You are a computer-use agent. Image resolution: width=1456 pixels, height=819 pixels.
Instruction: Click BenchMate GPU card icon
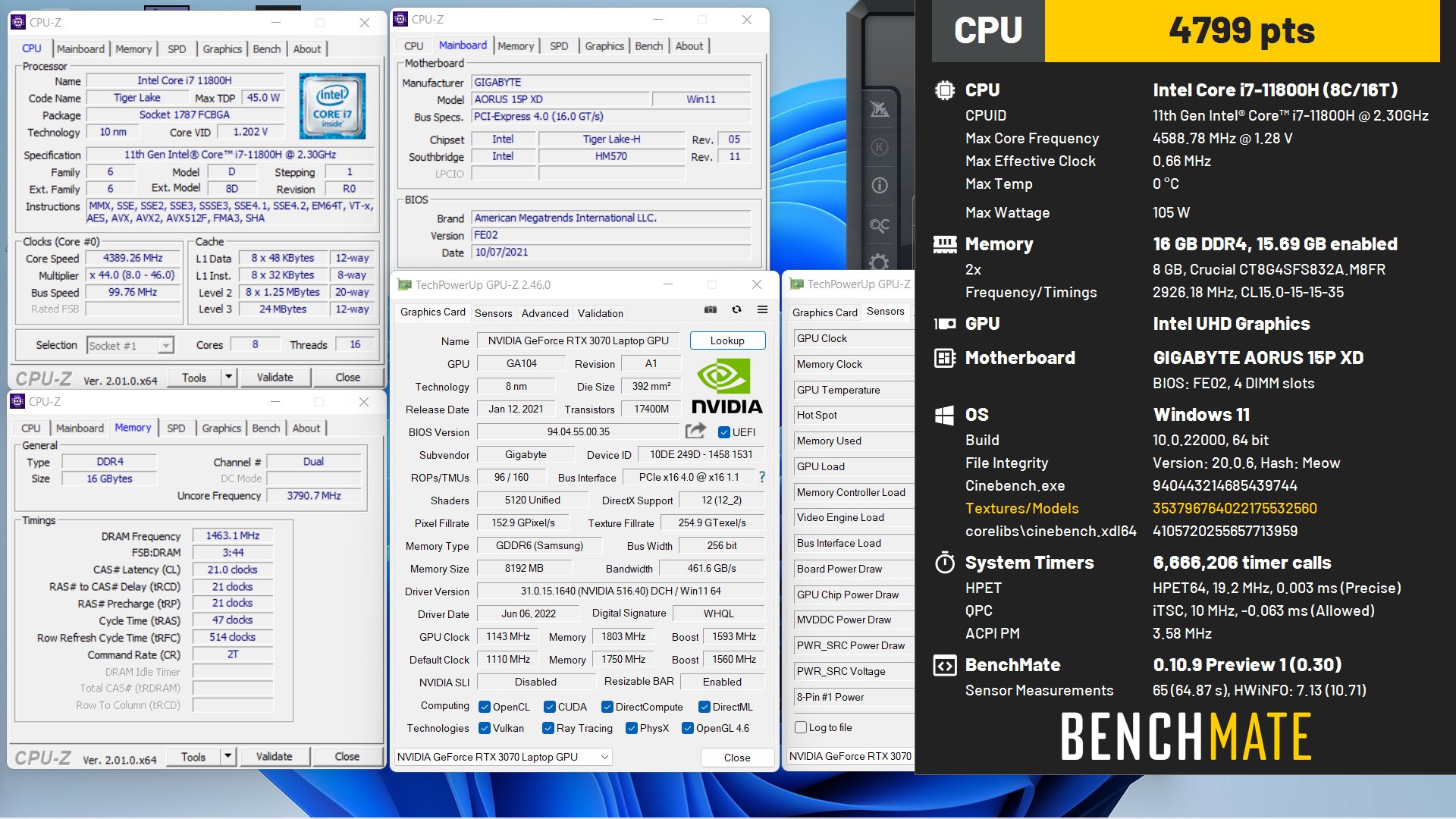[x=944, y=324]
